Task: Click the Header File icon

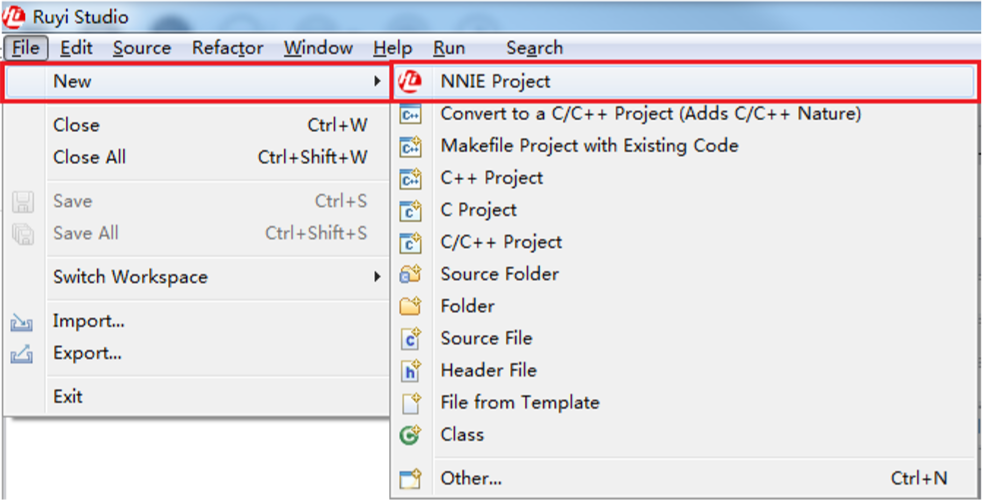Action: tap(410, 371)
